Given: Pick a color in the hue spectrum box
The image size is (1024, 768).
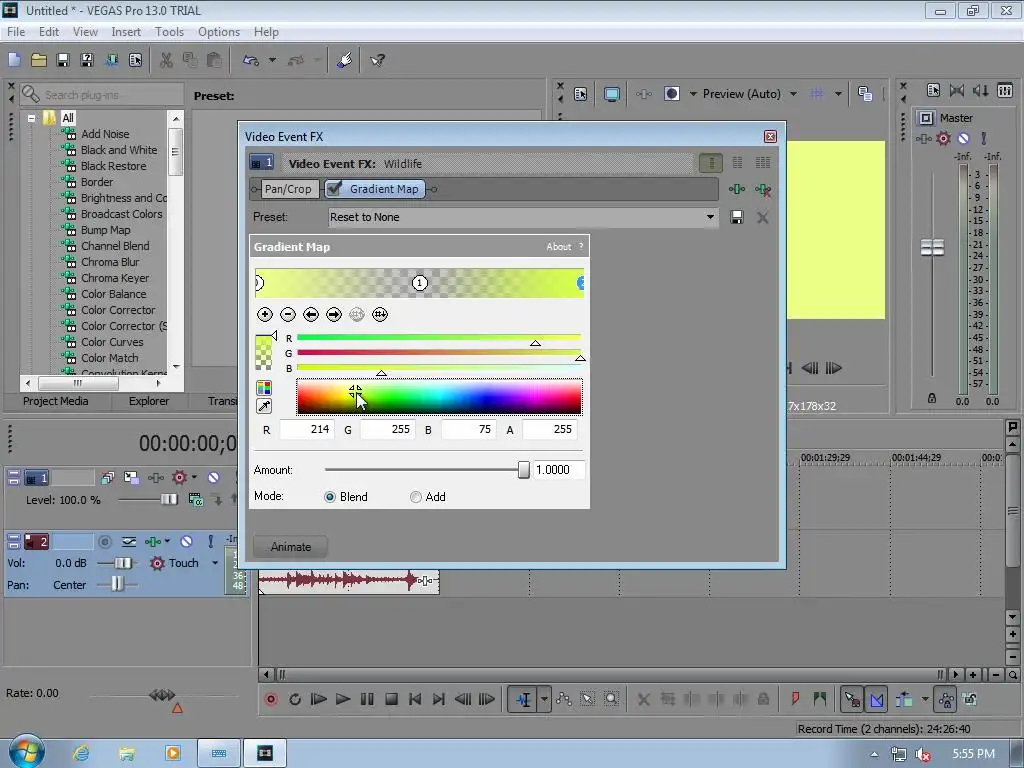Looking at the screenshot, I should [439, 396].
